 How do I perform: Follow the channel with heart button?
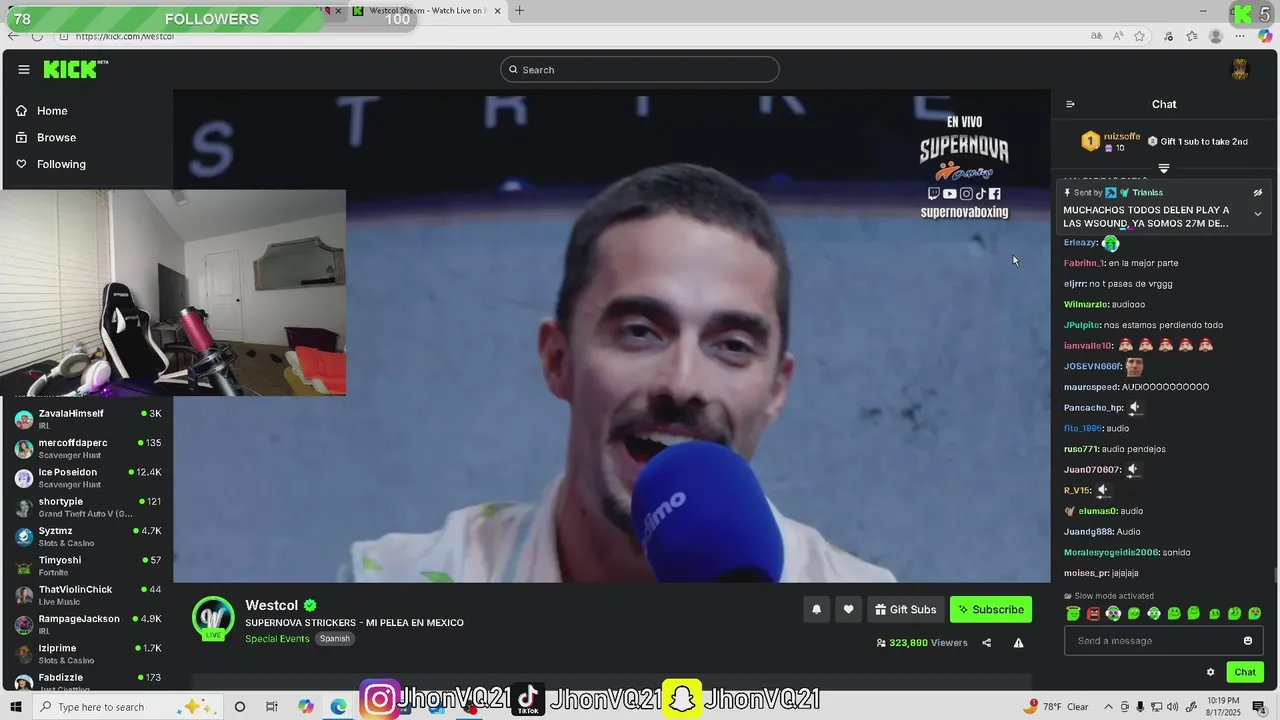[848, 609]
